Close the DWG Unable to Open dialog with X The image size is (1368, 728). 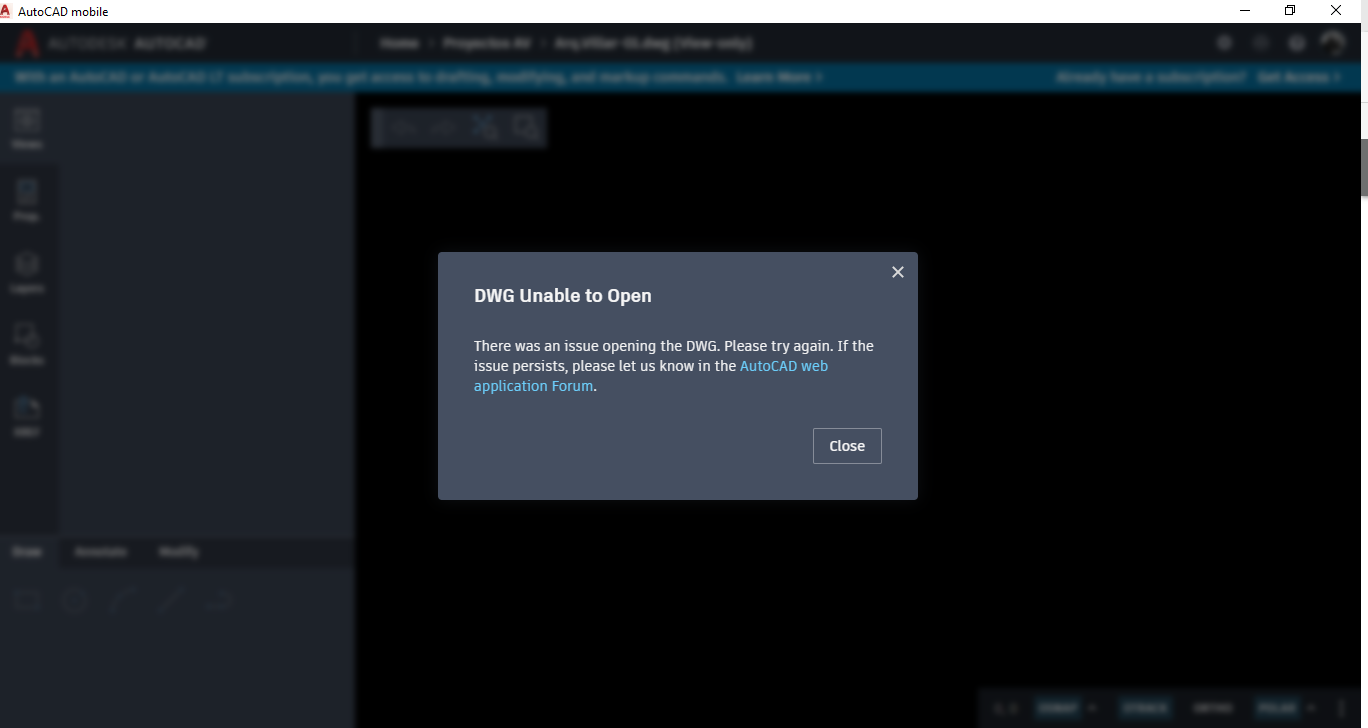[898, 272]
